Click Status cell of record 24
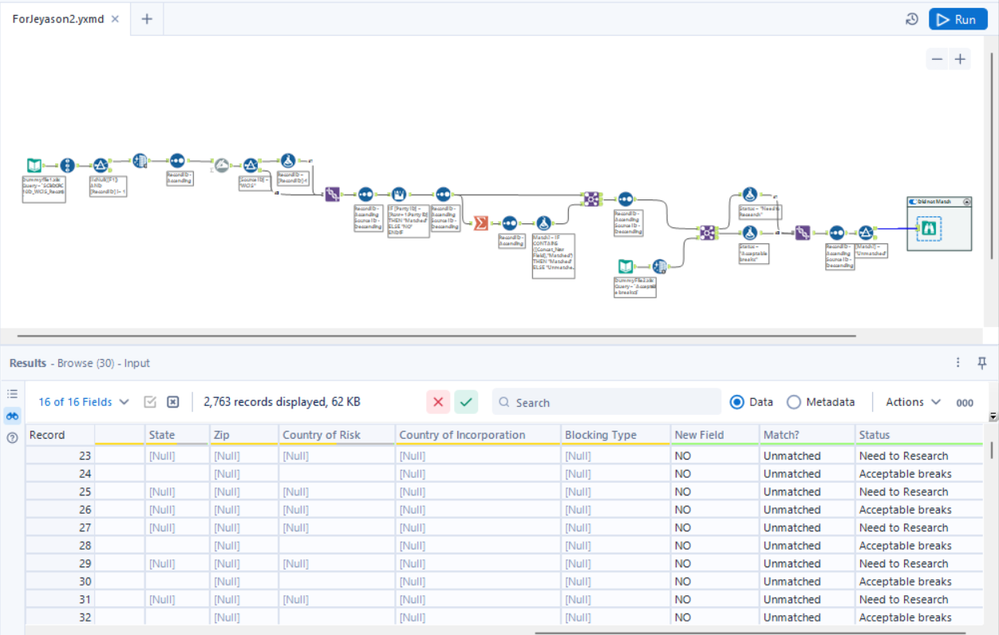 point(919,473)
